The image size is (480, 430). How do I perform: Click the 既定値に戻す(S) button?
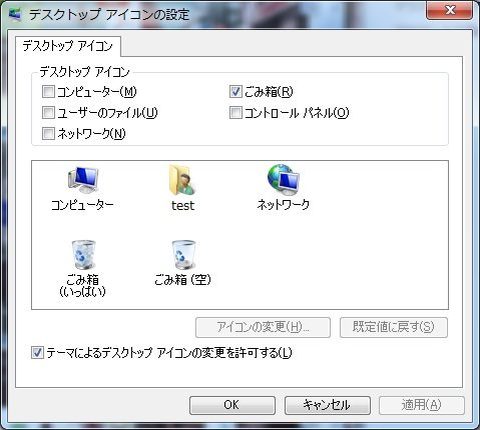click(x=394, y=327)
